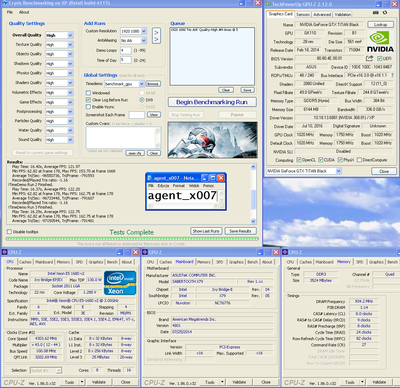Click the GPU-Z refresh icon
Screen dimensions: 400x388
385,13
